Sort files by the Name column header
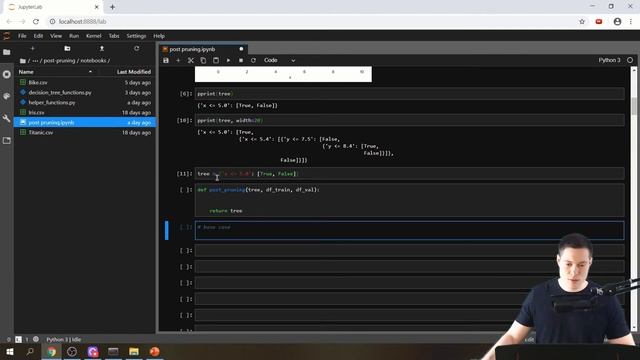The width and height of the screenshot is (640, 360). coord(55,72)
